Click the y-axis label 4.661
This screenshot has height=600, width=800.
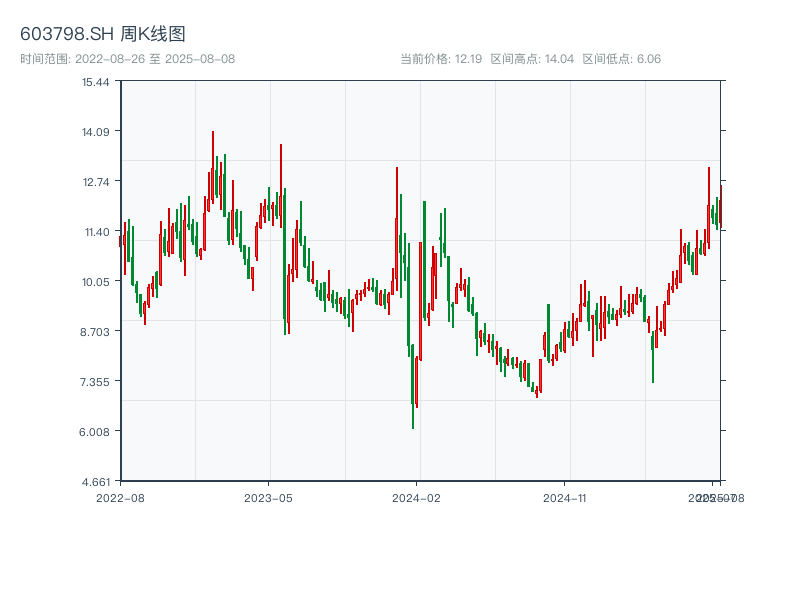[95, 482]
